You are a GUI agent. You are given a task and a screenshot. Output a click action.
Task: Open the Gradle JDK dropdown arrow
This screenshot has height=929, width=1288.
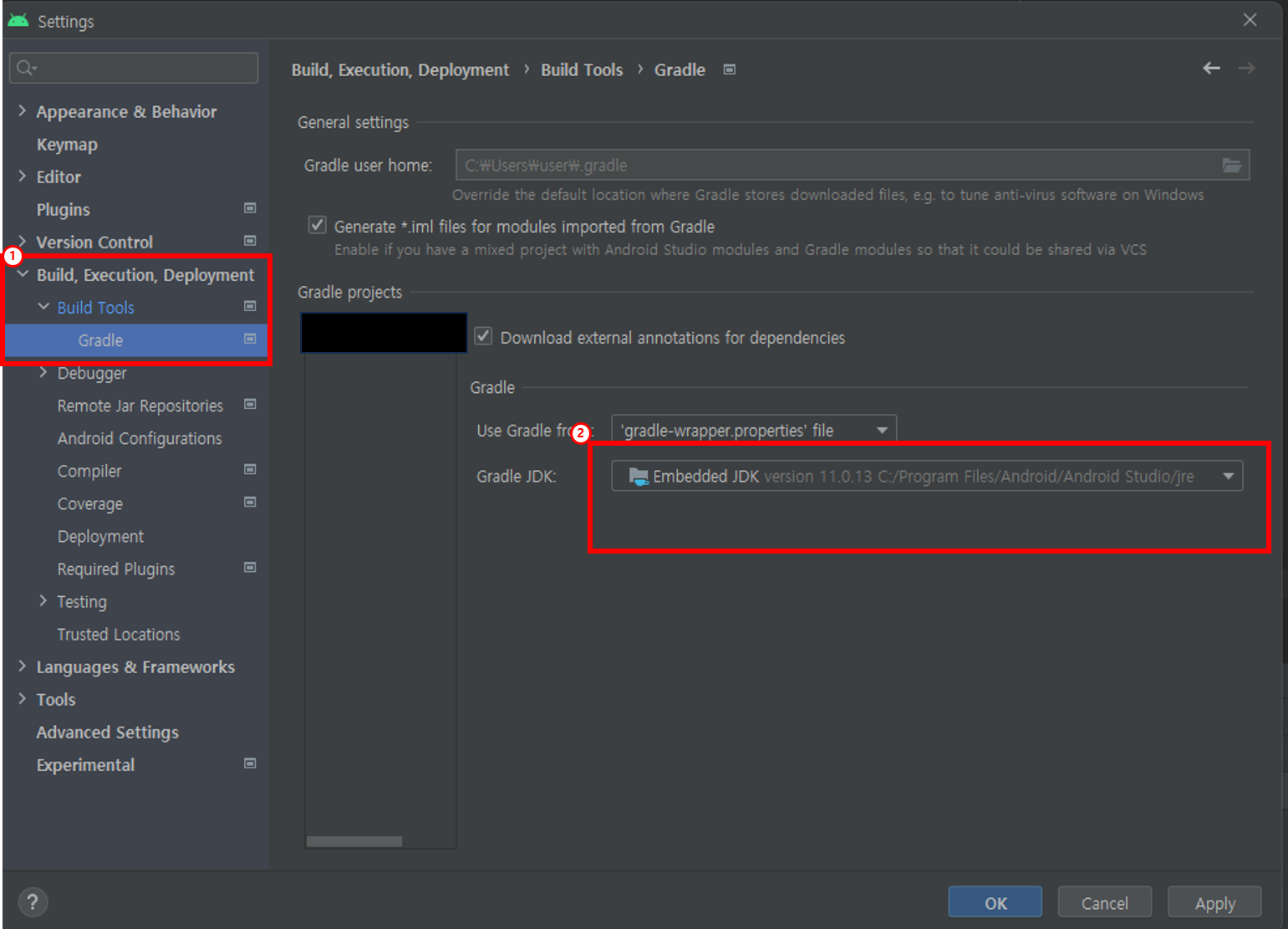click(1228, 476)
